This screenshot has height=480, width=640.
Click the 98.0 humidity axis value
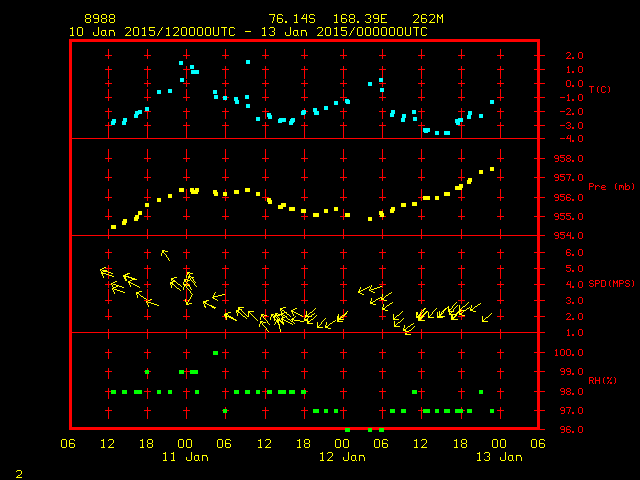point(571,392)
